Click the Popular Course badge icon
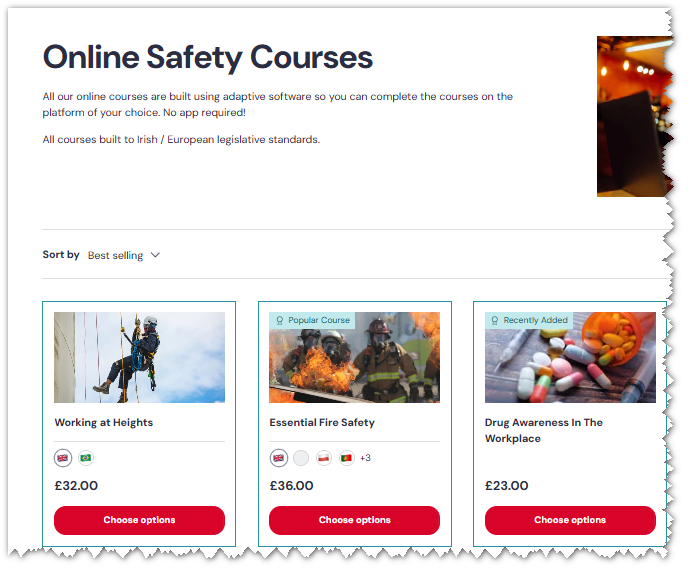689x573 pixels. coord(279,320)
